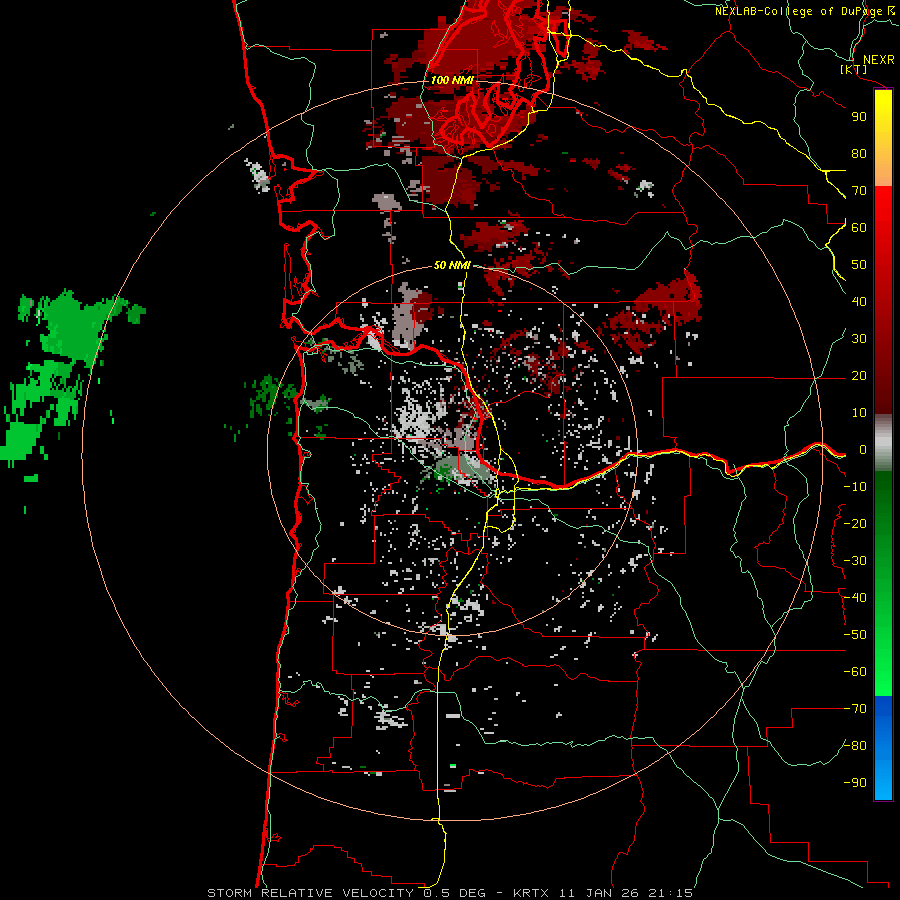Click the bright green segment of the color bar
900x900 pixels.
pyautogui.click(x=883, y=649)
